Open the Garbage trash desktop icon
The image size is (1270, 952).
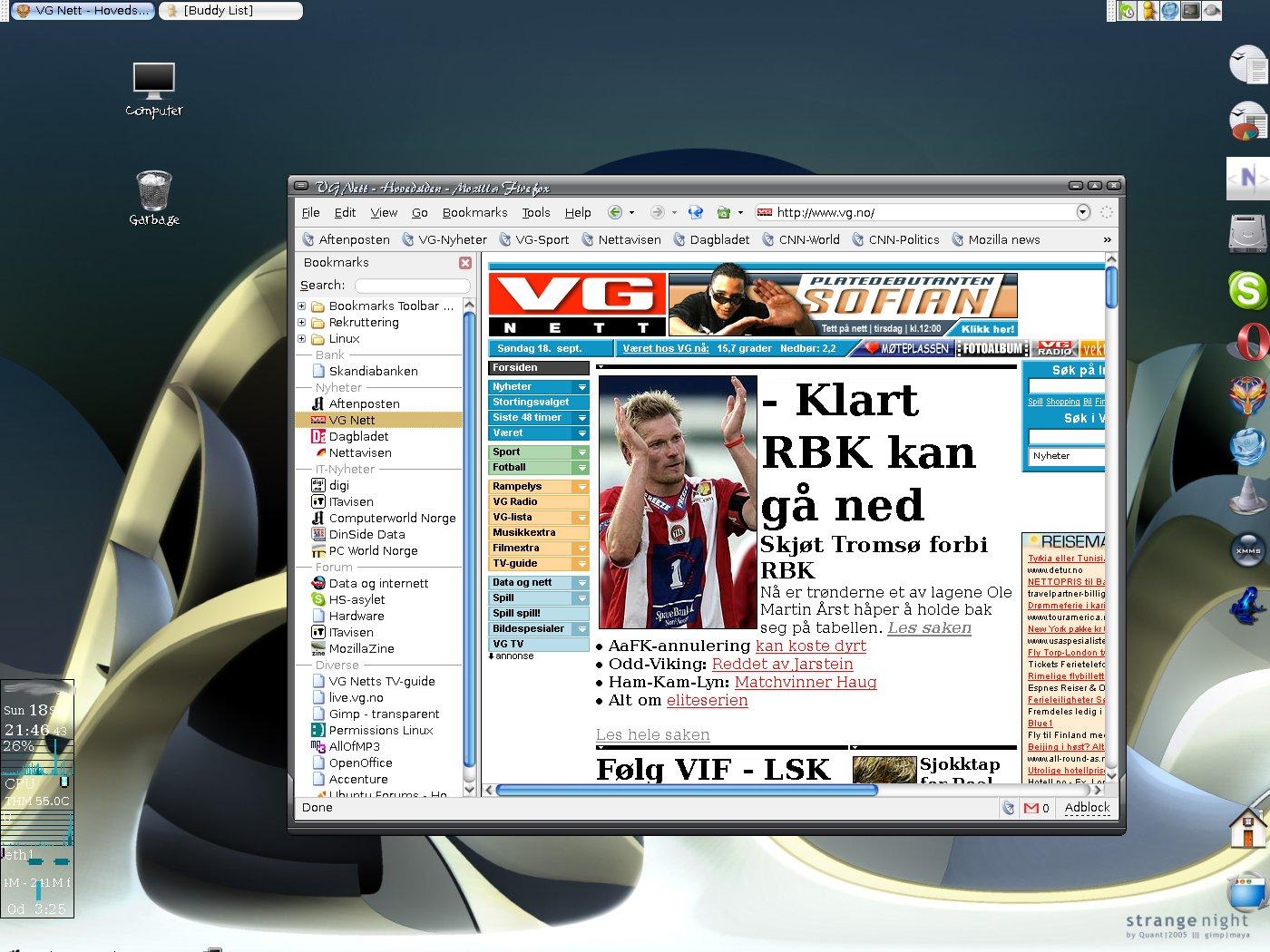pos(153,198)
